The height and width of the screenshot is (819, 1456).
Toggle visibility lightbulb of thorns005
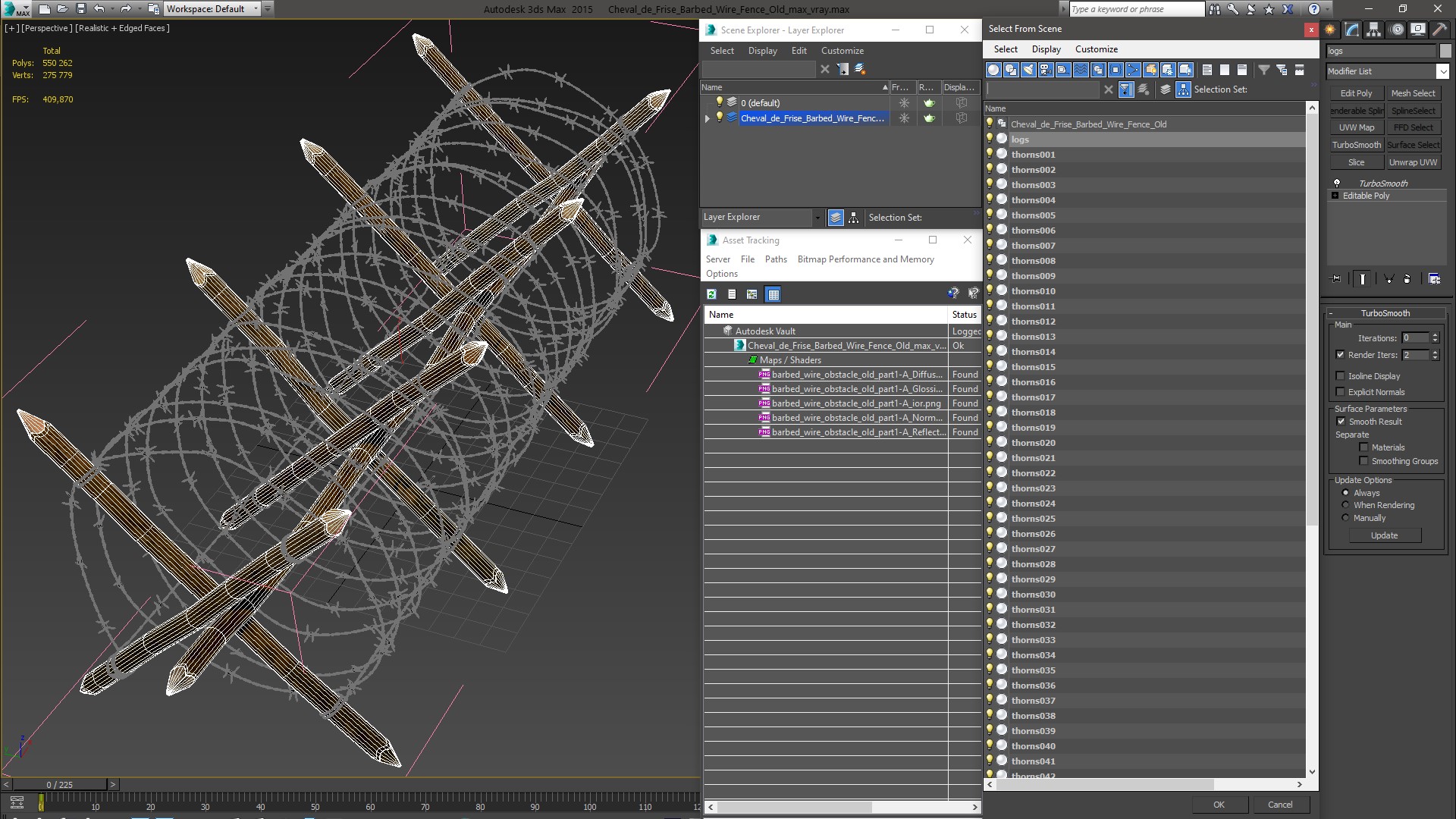tap(990, 215)
